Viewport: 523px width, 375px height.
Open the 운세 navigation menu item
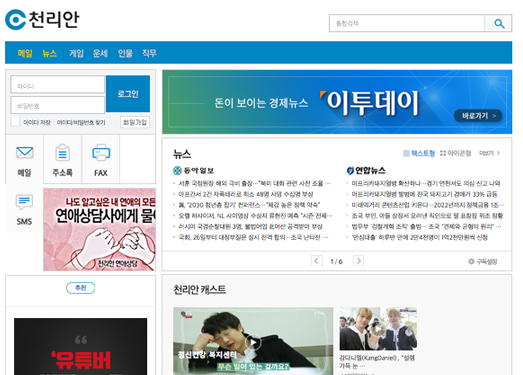(x=100, y=53)
